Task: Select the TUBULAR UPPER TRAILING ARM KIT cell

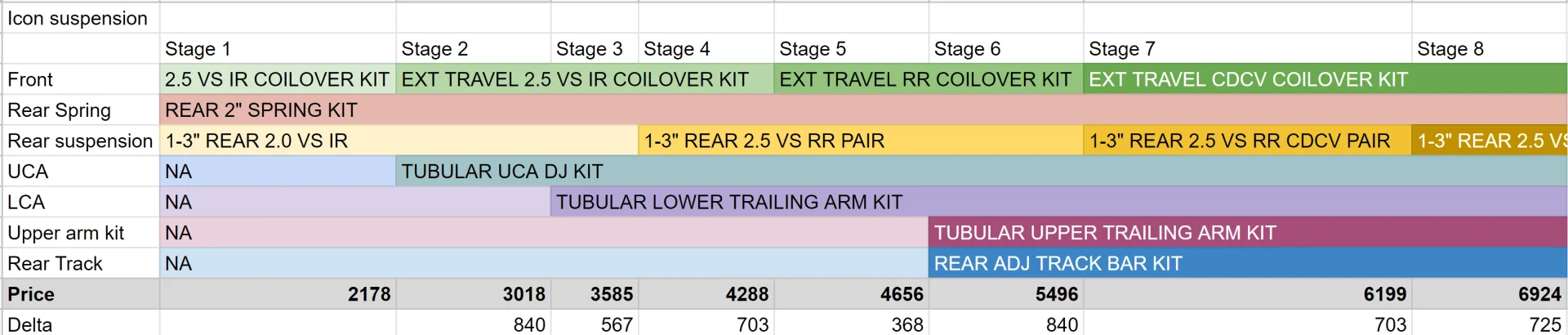Action: pos(1248,233)
